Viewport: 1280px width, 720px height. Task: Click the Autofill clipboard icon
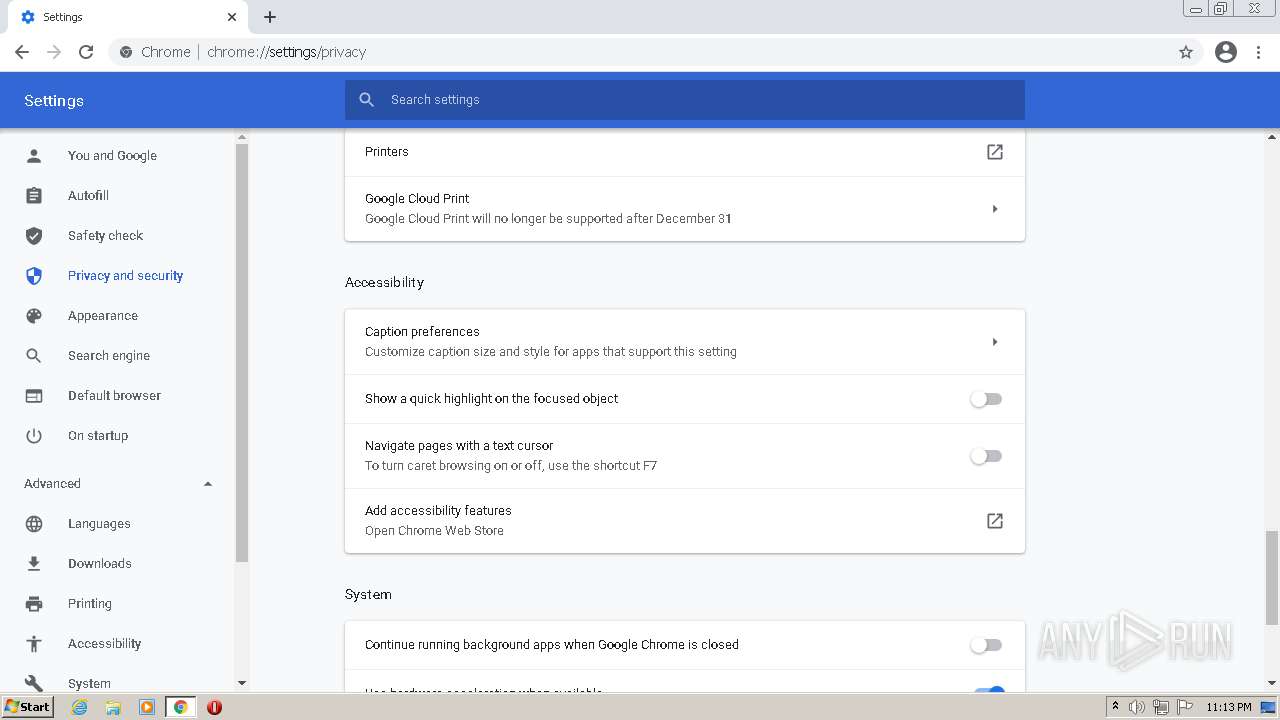[34, 195]
